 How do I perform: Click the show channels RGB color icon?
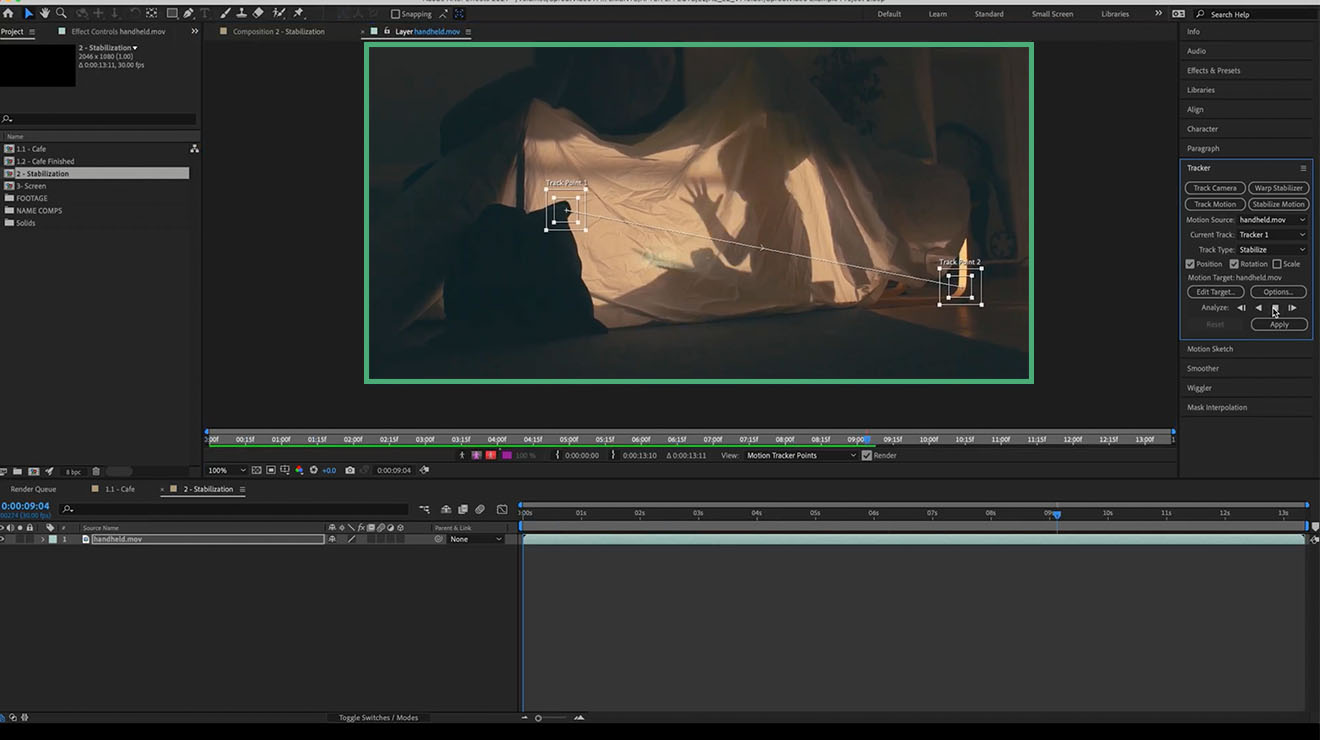[x=300, y=471]
